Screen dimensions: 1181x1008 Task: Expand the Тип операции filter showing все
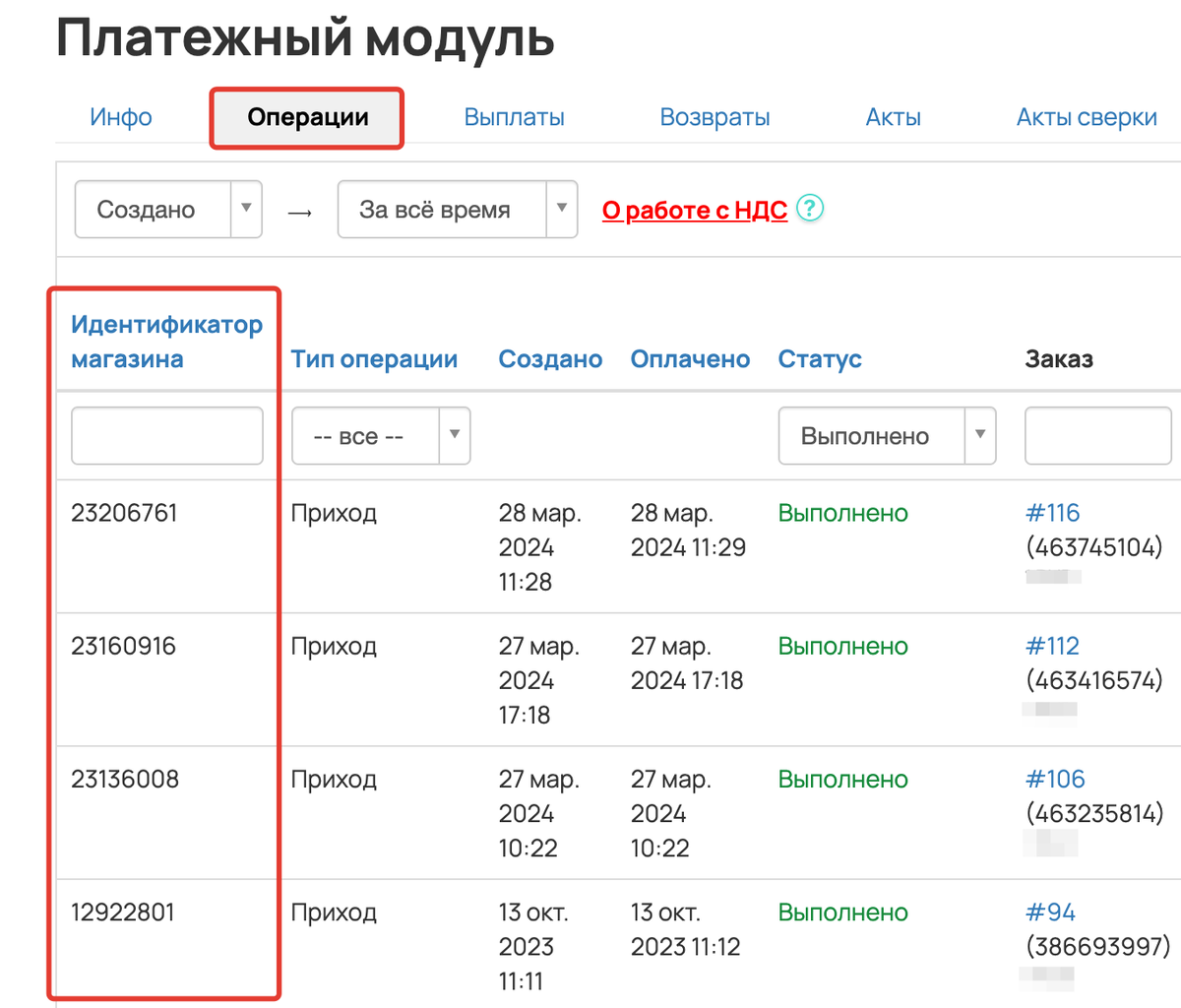coord(381,436)
